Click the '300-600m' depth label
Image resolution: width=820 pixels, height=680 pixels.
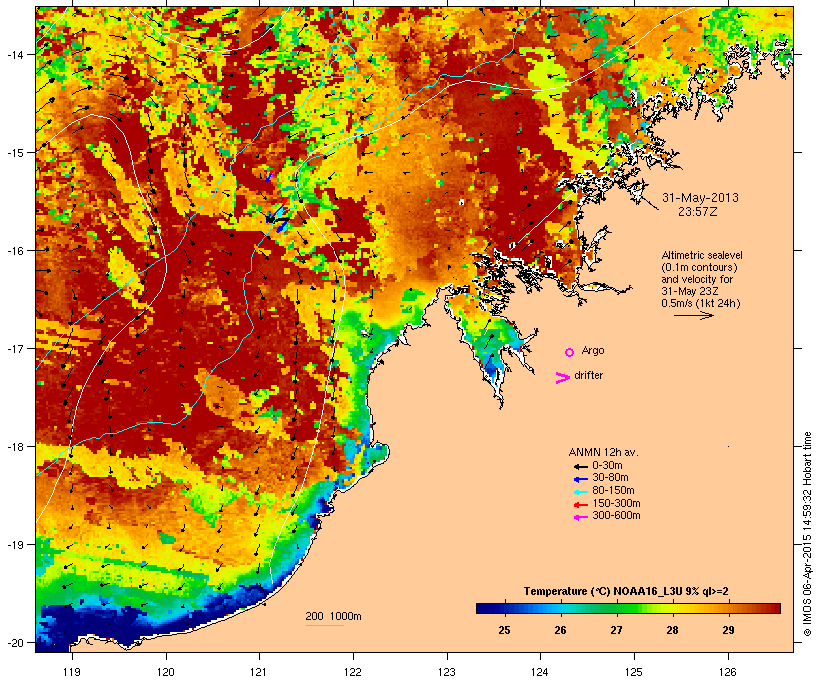click(617, 516)
